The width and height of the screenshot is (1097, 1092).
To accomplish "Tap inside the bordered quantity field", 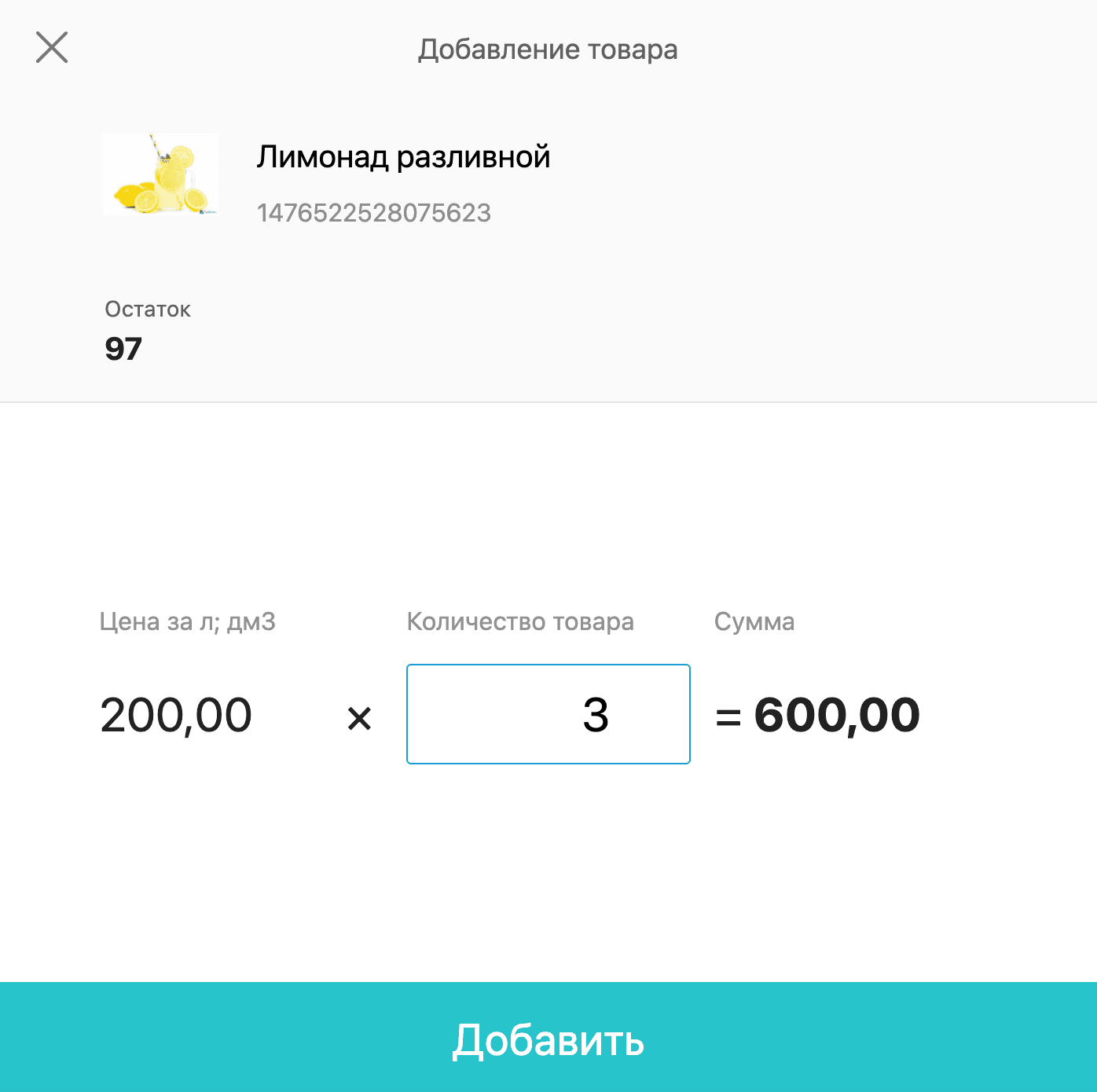I will 548,713.
